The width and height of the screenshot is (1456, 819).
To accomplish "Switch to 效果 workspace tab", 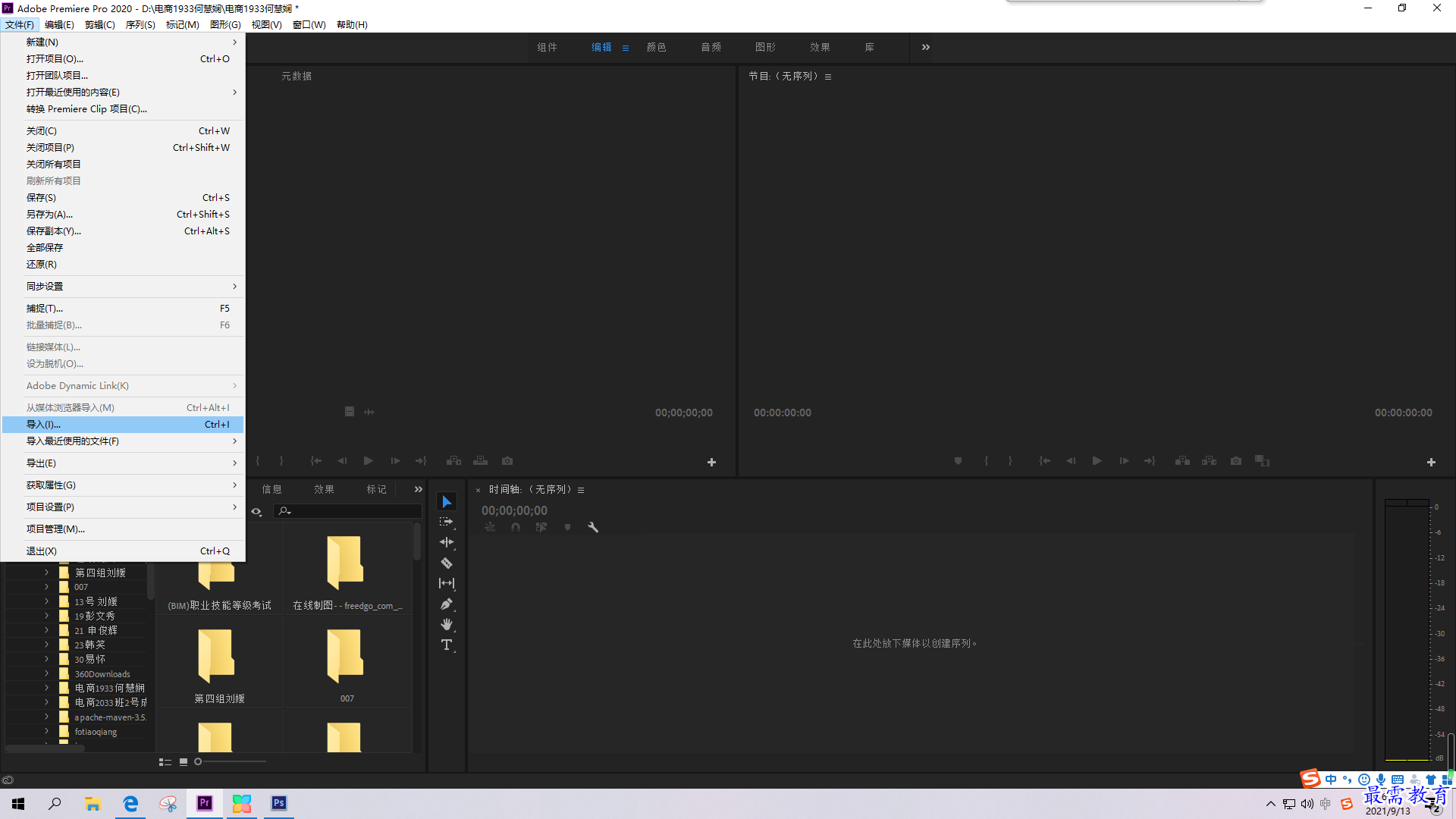I will pos(821,47).
